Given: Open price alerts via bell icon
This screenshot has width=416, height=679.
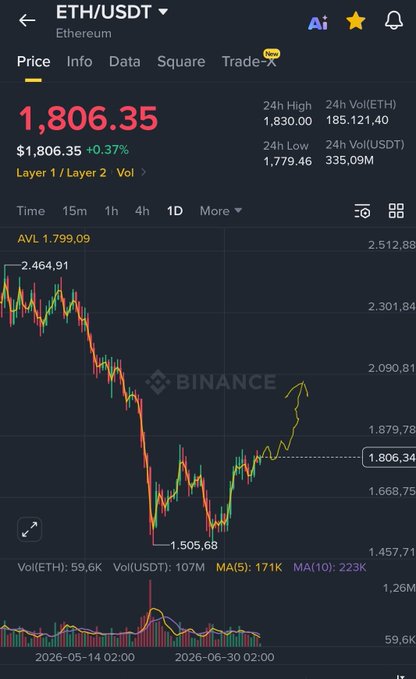Looking at the screenshot, I should (x=394, y=20).
